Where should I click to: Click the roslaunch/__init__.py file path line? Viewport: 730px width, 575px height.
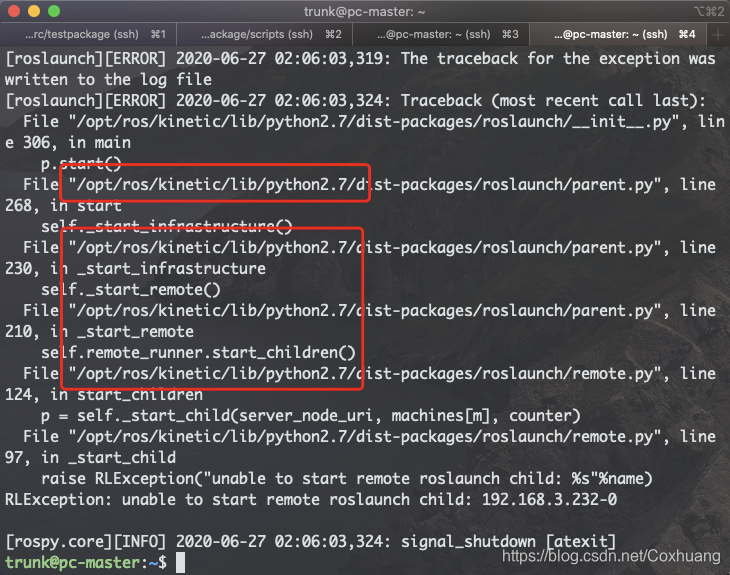click(374, 122)
